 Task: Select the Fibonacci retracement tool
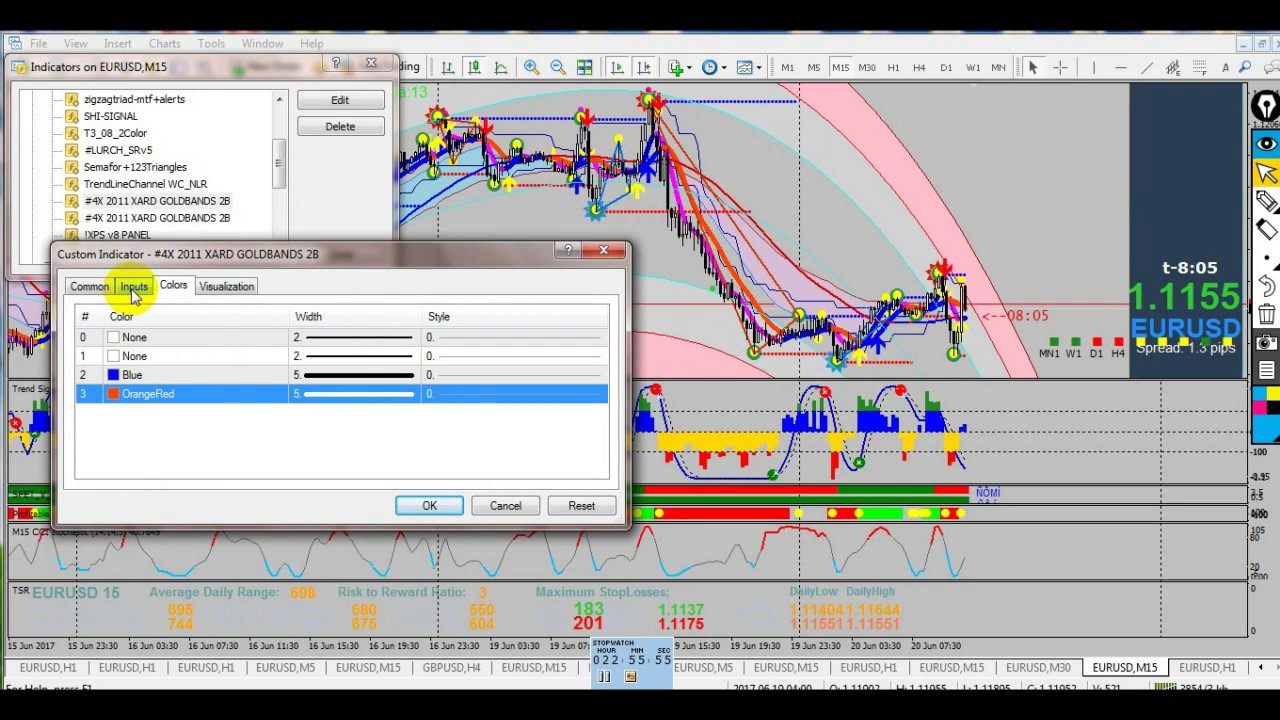pyautogui.click(x=1199, y=67)
